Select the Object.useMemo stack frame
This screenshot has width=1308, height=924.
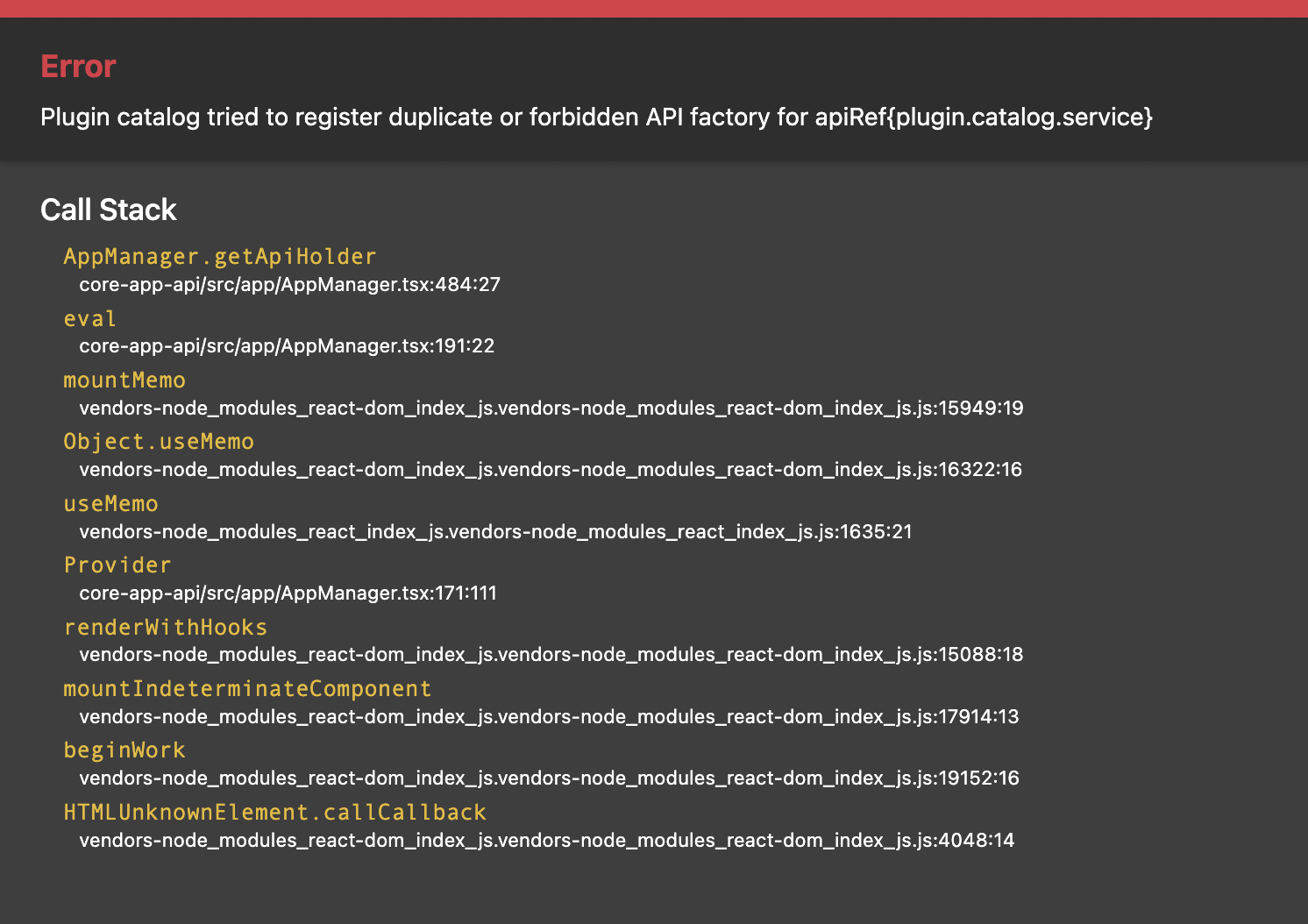tap(159, 441)
